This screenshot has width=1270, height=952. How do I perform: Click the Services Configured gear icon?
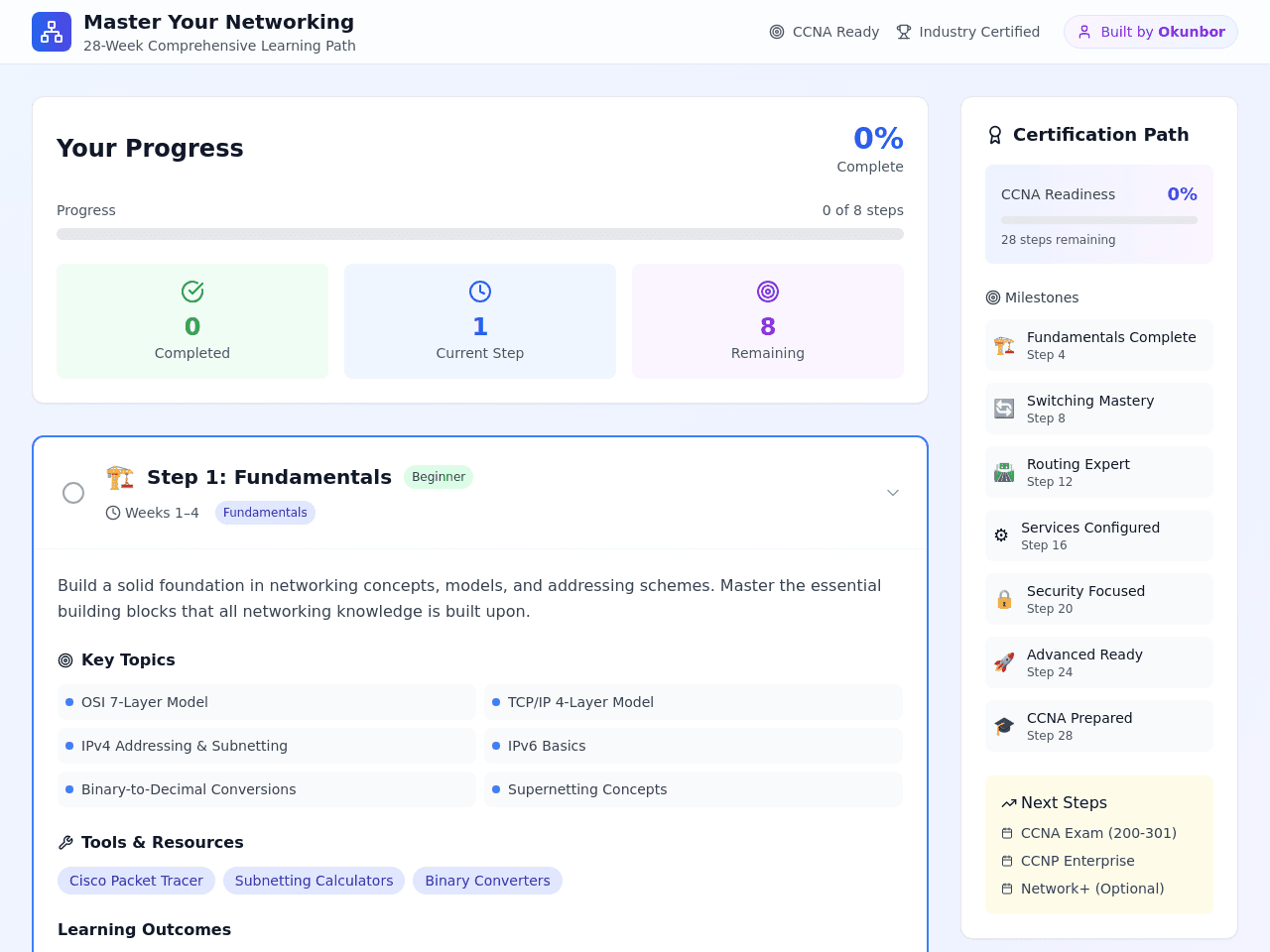(x=1001, y=535)
